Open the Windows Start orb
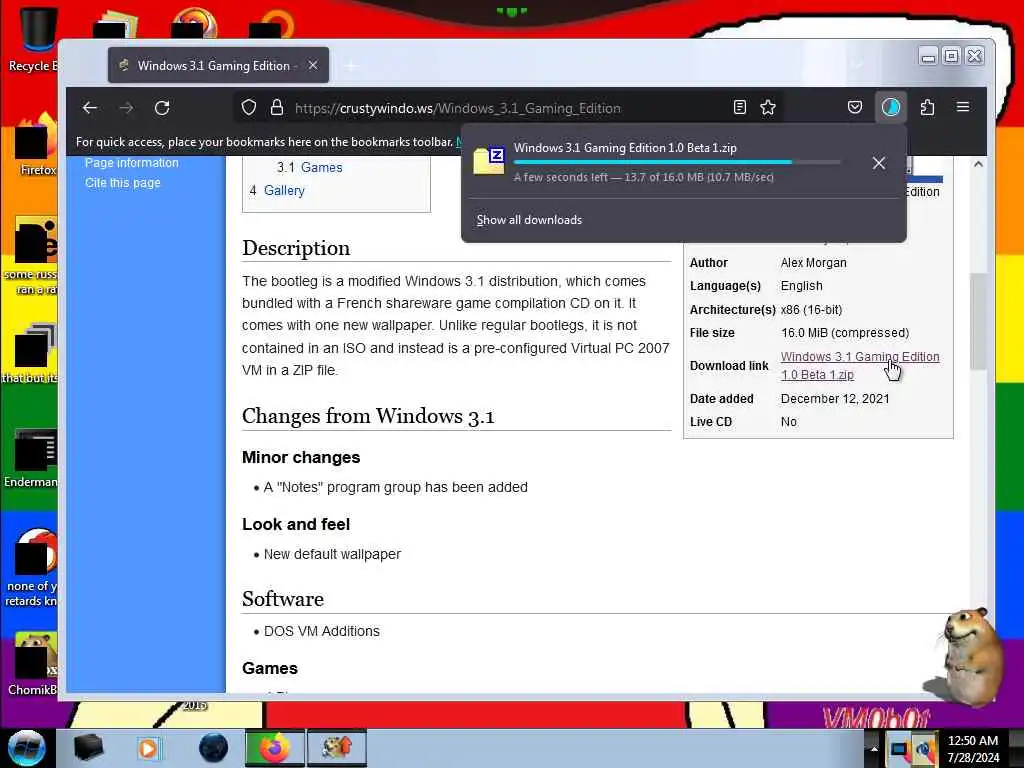Screen dimensions: 1024x768 click(26, 748)
